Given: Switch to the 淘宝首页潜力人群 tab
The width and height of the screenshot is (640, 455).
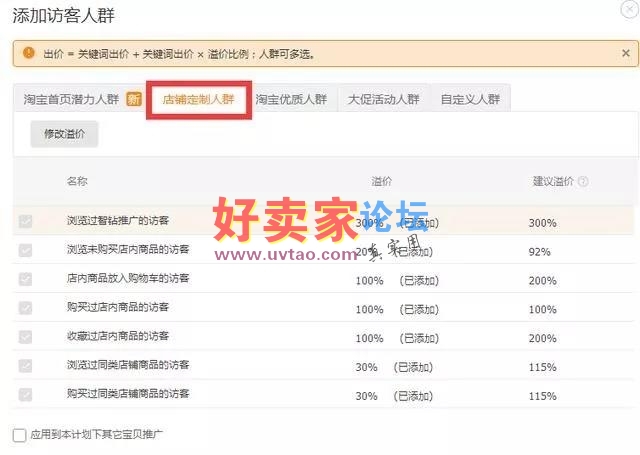Looking at the screenshot, I should pyautogui.click(x=71, y=99).
